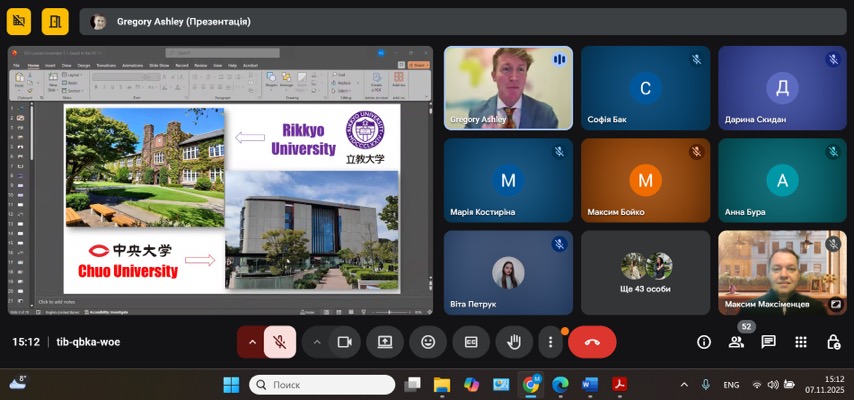Toggle the camera on or off
The width and height of the screenshot is (854, 400).
(345, 342)
